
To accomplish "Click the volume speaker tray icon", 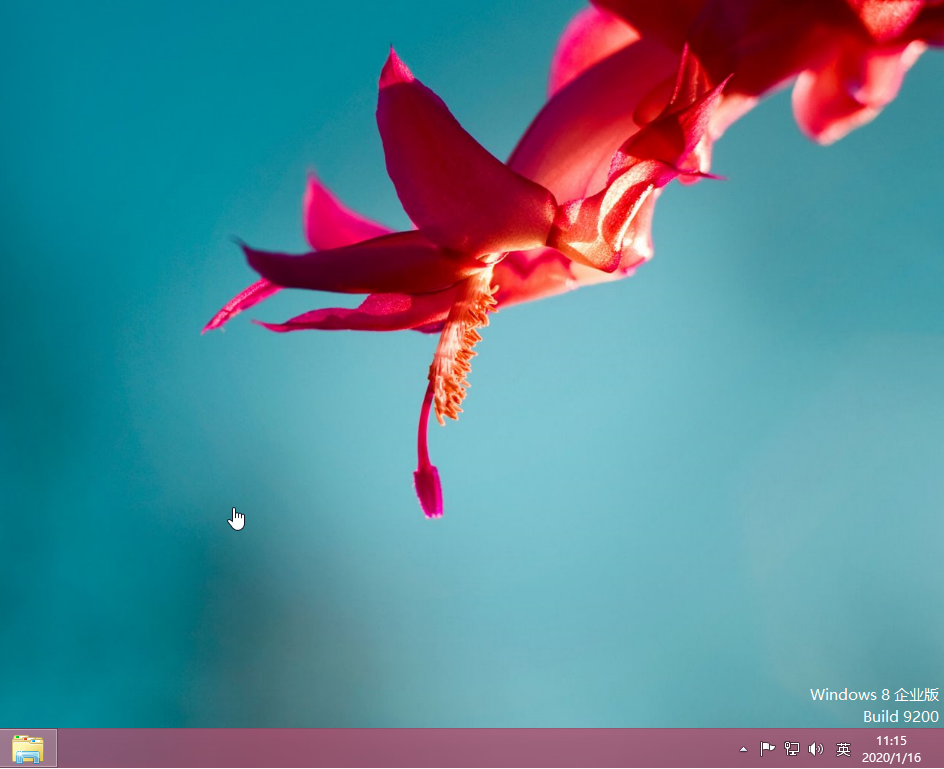I will pos(816,749).
